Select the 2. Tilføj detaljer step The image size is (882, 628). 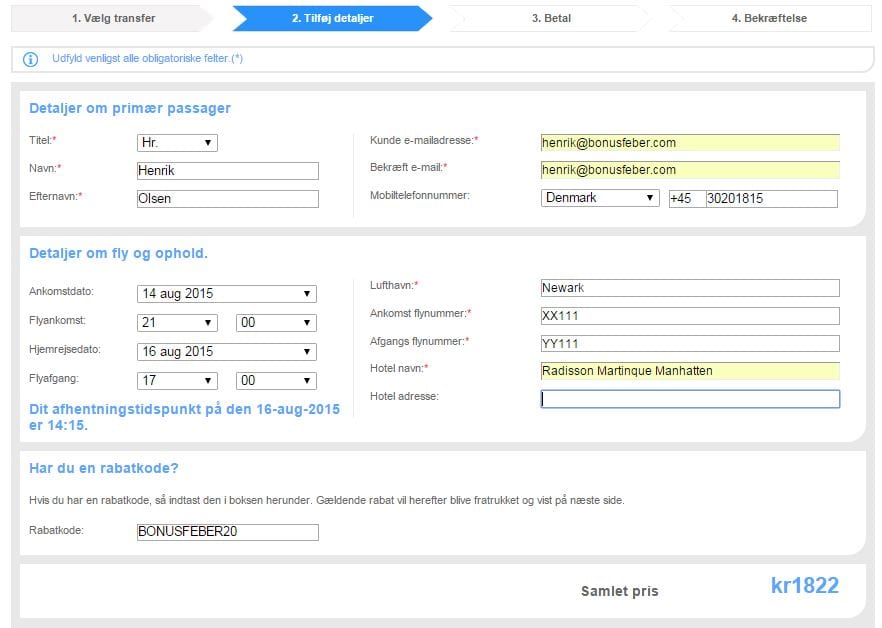330,18
